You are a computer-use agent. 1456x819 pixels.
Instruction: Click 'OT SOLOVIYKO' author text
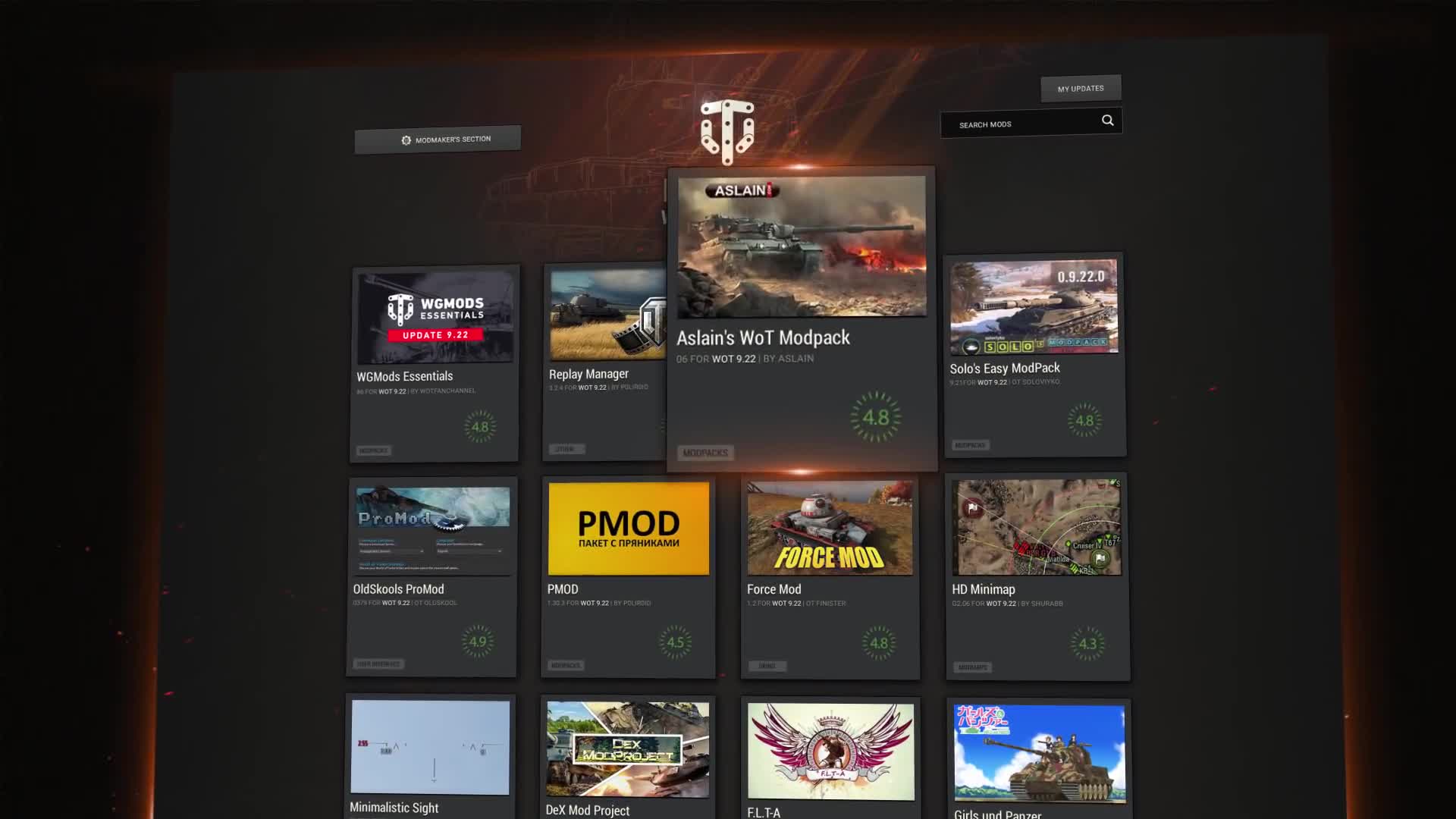[1036, 381]
